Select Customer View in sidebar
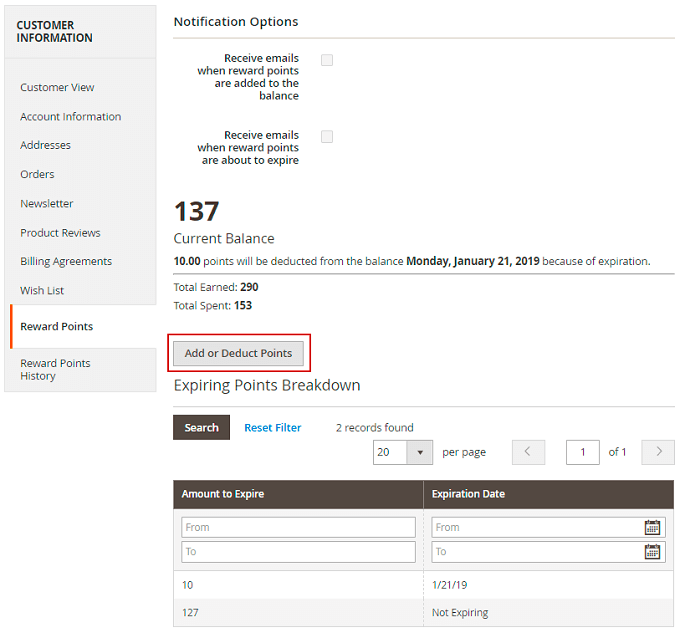The height and width of the screenshot is (643, 685). point(57,88)
